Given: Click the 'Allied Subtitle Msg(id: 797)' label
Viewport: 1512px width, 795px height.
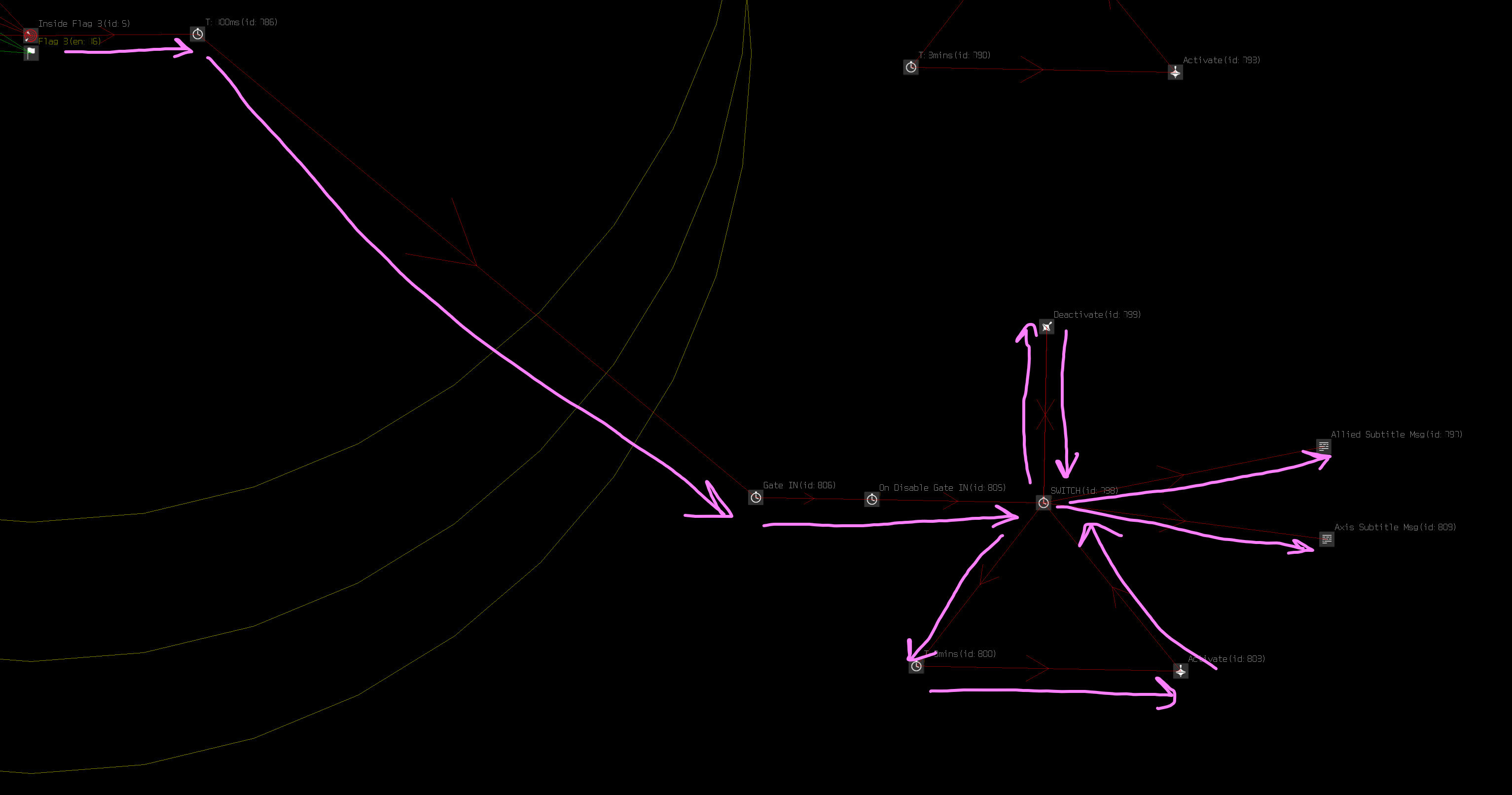Looking at the screenshot, I should coord(1397,434).
